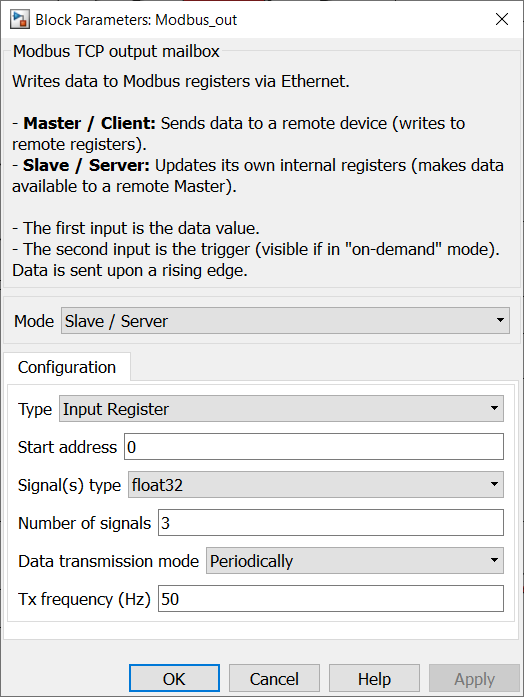Screen dimensions: 524x697
Task: Click the Apply button
Action: pyautogui.click(x=474, y=679)
